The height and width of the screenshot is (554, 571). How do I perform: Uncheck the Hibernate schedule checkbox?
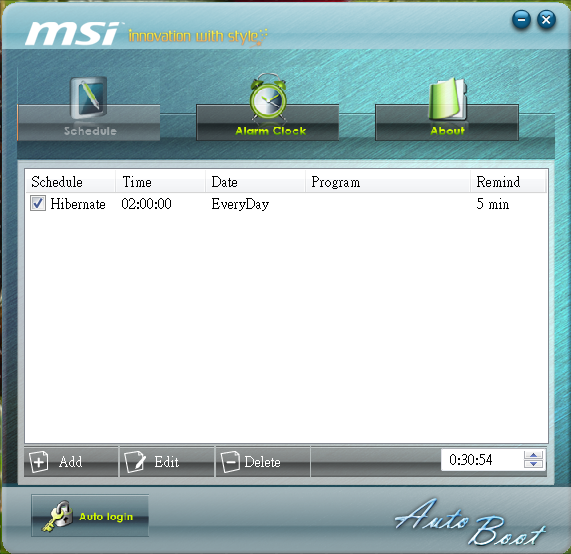click(38, 203)
